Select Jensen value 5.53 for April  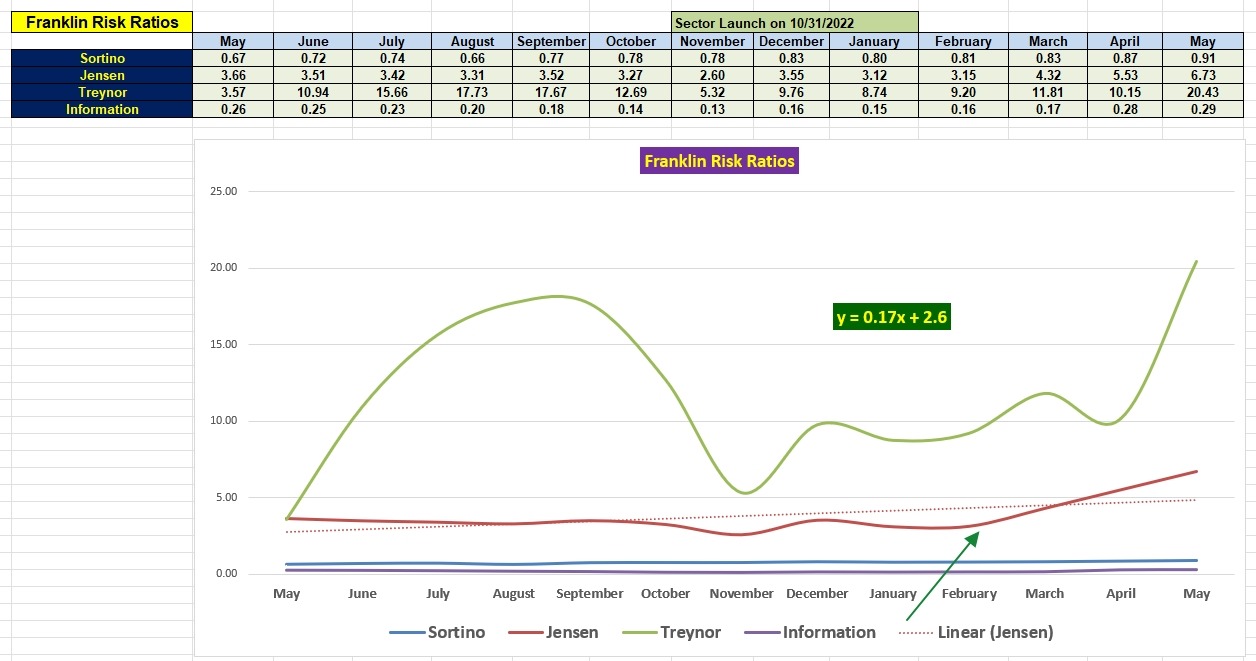1125,75
